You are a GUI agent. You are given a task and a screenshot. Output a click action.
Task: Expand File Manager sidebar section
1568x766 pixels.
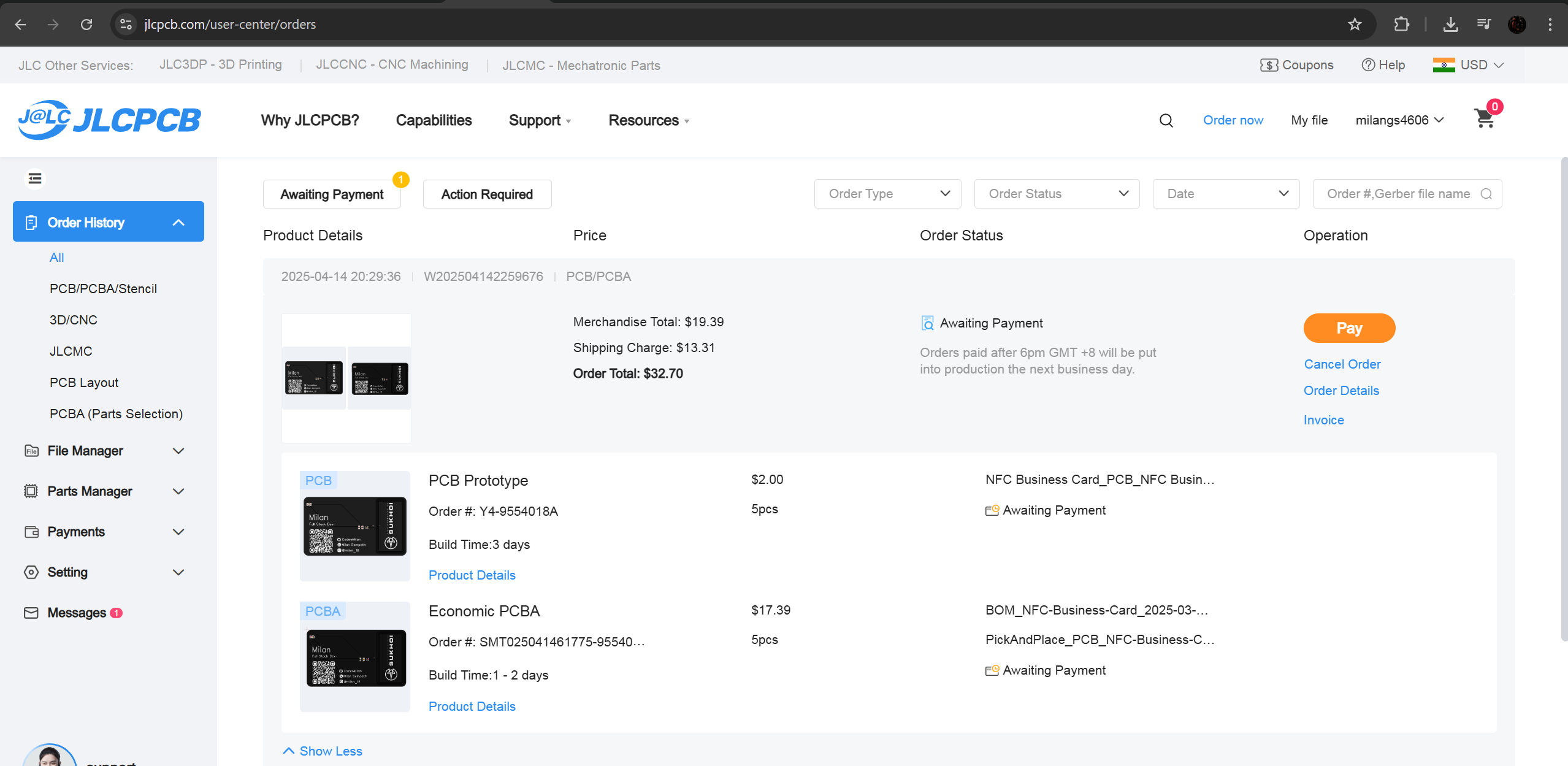104,451
